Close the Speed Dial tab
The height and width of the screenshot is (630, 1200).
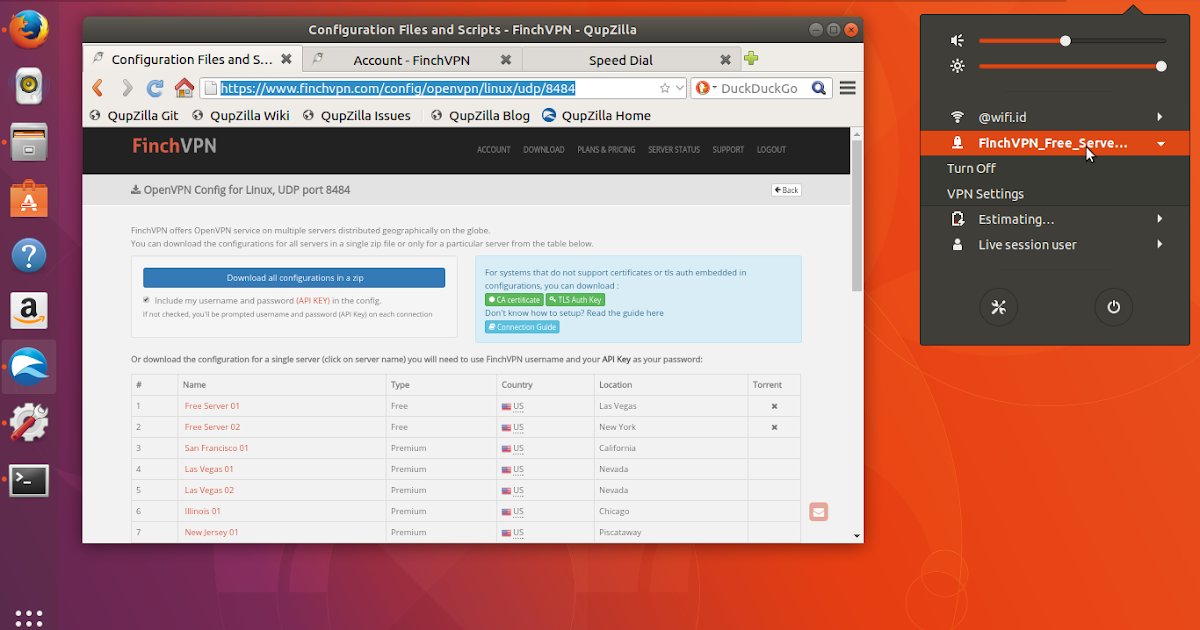click(x=727, y=60)
